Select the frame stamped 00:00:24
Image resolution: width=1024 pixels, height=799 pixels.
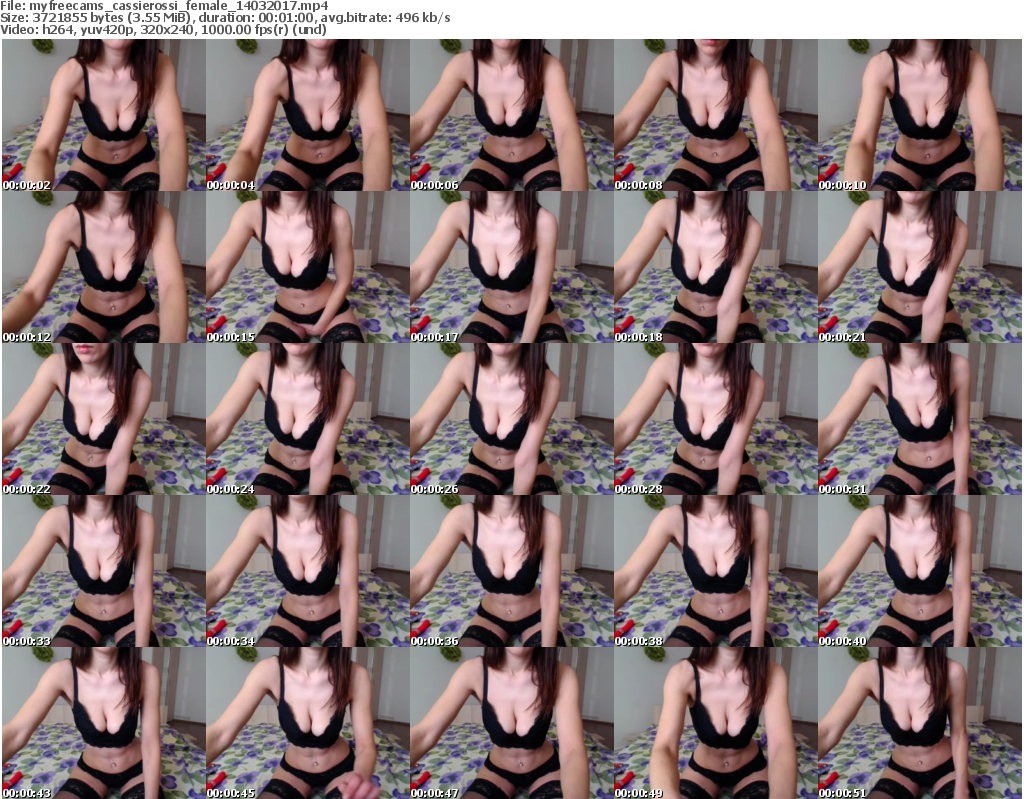[x=308, y=419]
